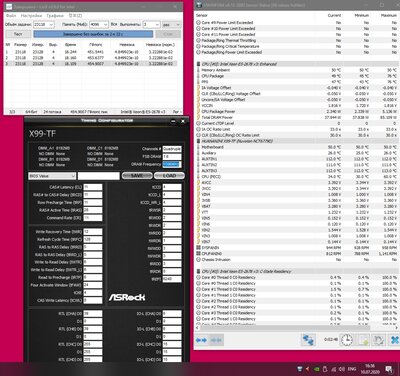Expand the BIOS Value dropdown in Timing Configurator
This screenshot has width=400, height=376.
(52, 176)
